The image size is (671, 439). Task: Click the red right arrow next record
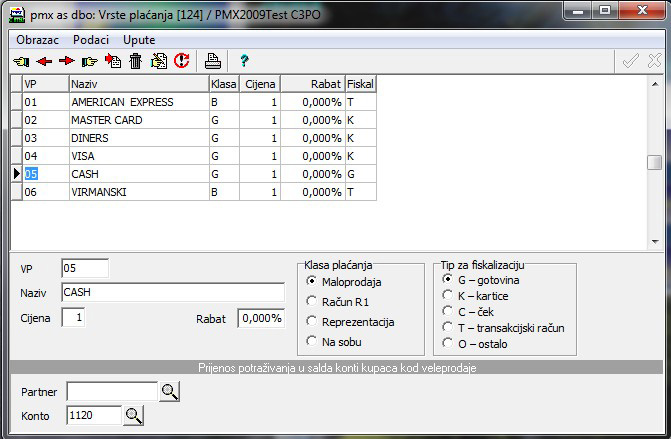pyautogui.click(x=67, y=61)
